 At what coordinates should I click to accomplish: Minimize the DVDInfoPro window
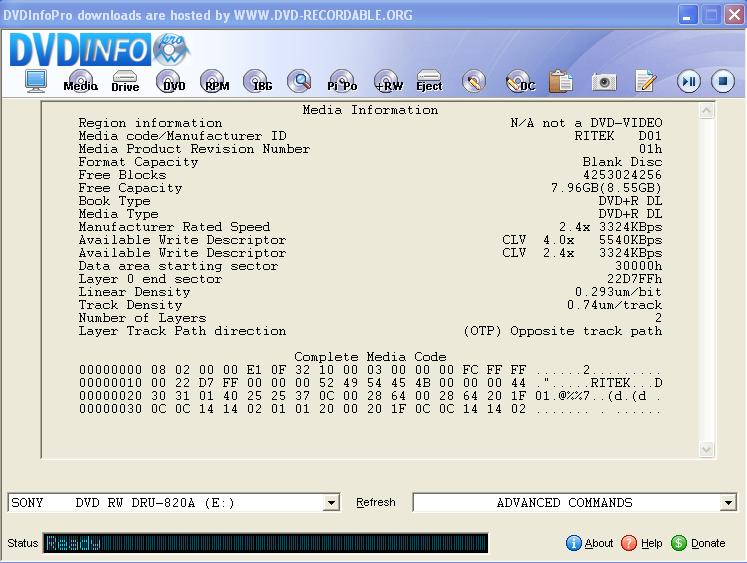(687, 15)
